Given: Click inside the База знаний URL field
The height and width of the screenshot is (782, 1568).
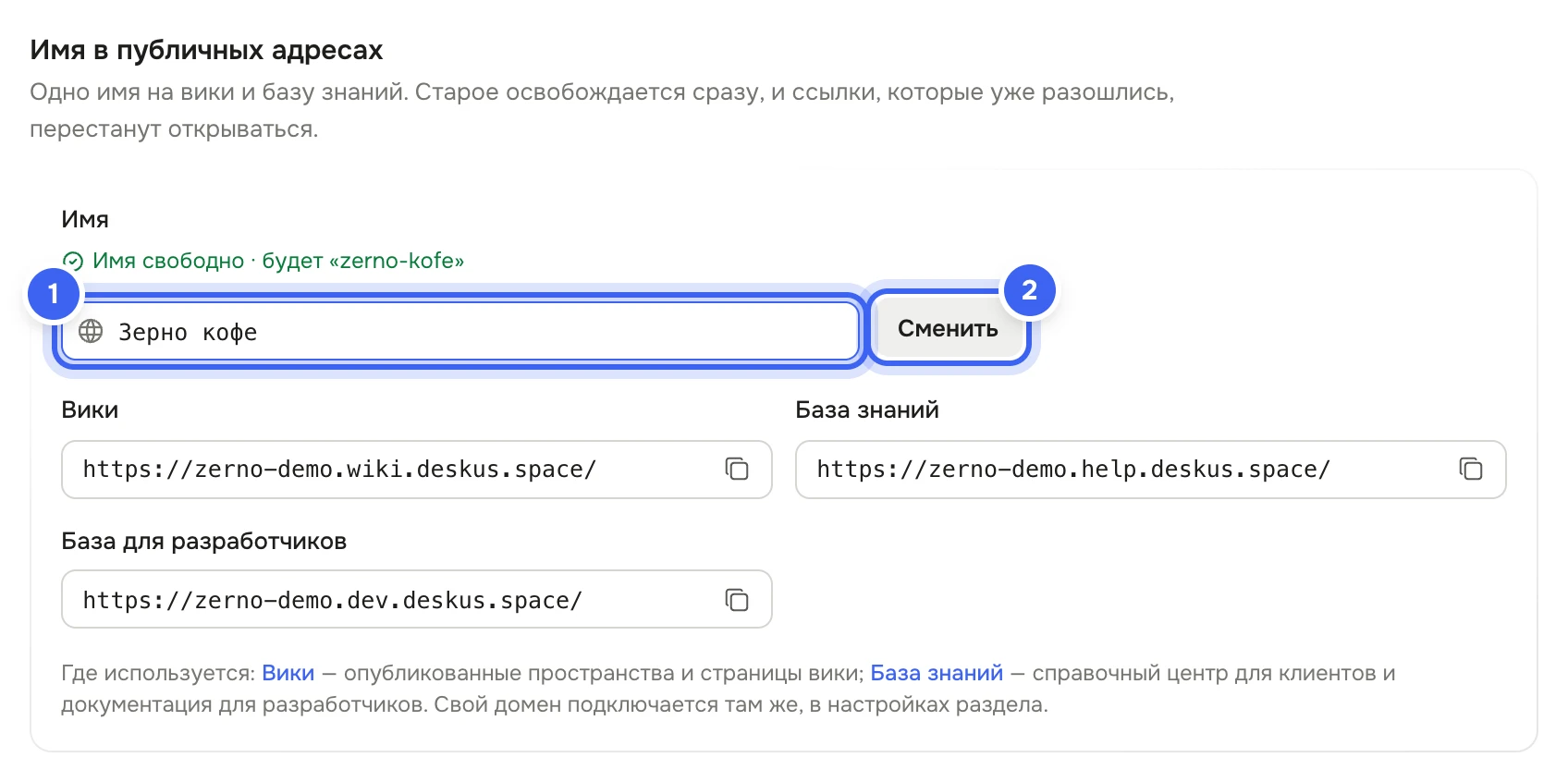Looking at the screenshot, I should point(1151,470).
